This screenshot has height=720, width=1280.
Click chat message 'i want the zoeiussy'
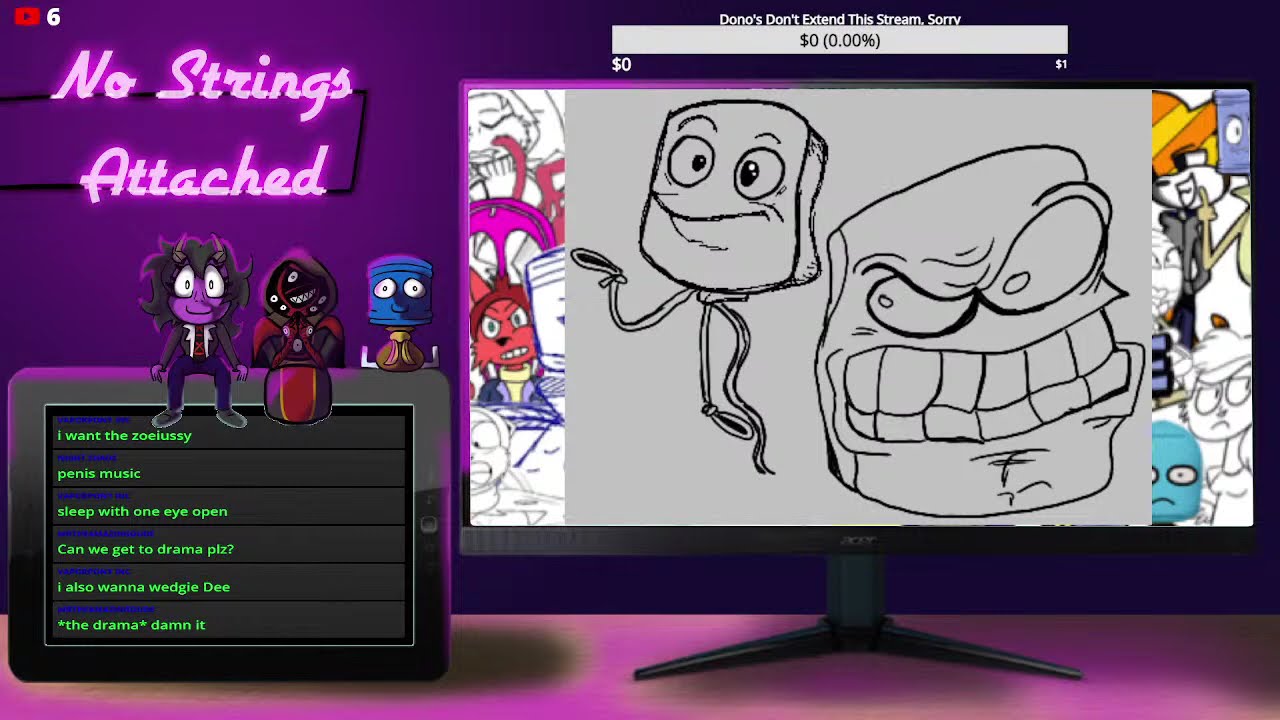[124, 435]
